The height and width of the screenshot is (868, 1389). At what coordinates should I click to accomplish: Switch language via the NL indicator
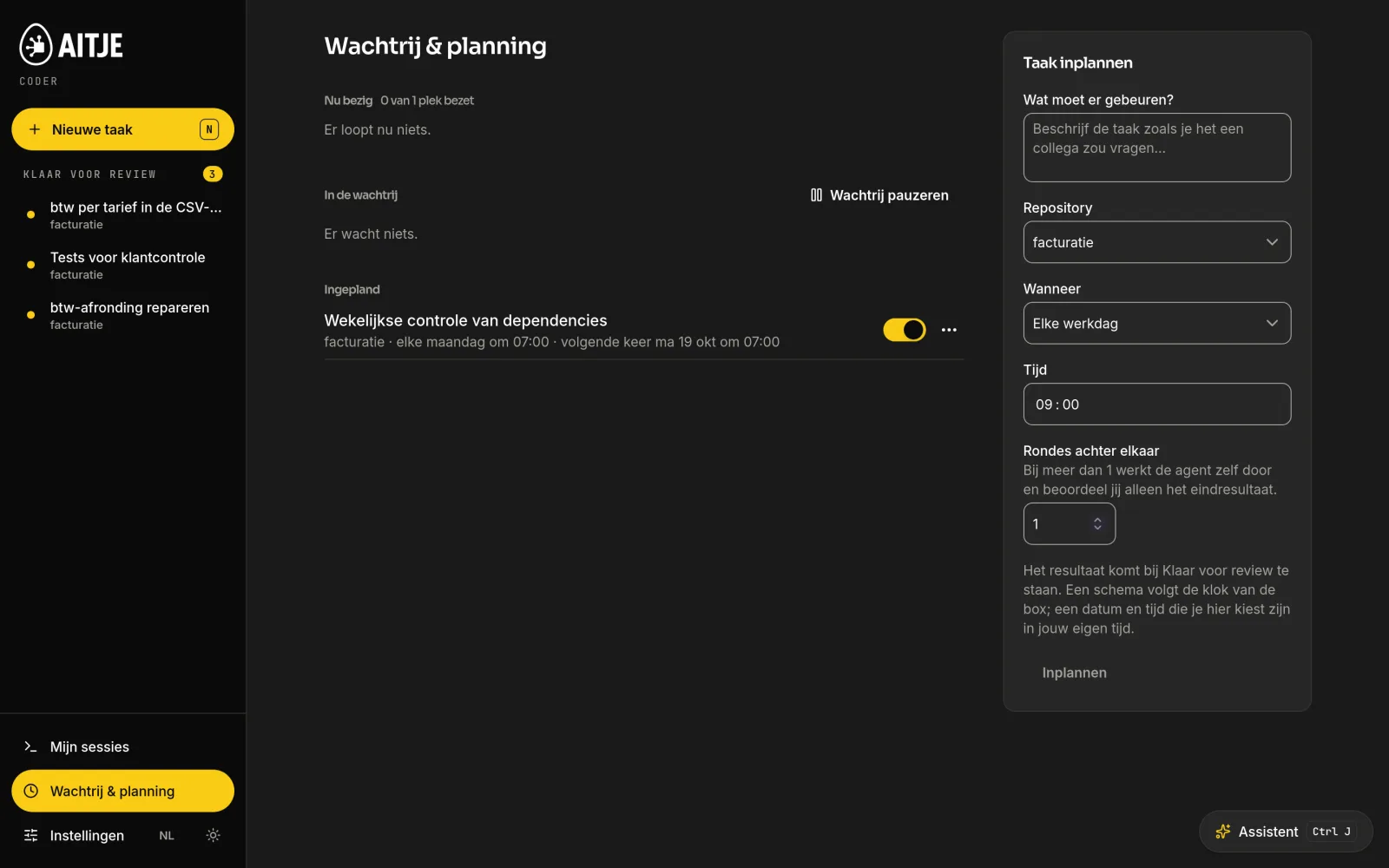click(167, 836)
